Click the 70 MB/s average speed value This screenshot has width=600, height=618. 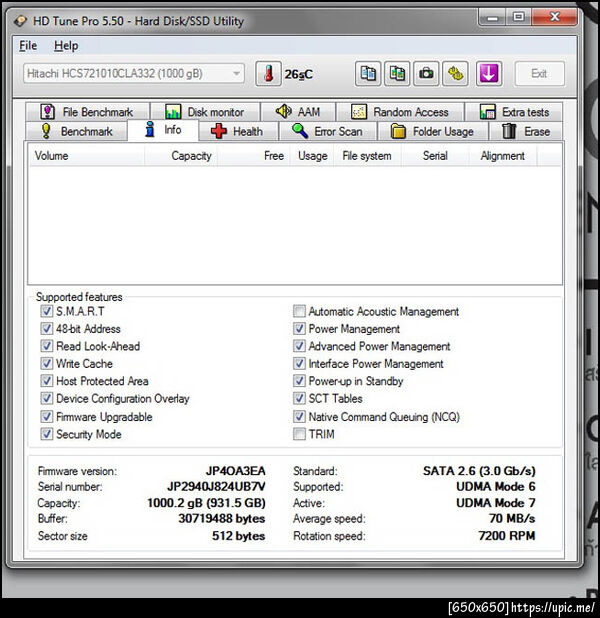512,519
